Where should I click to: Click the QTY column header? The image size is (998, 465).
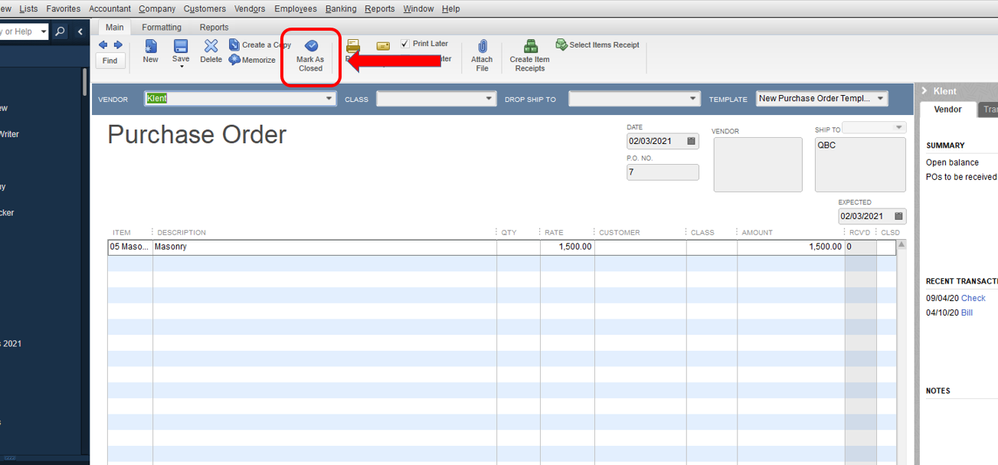[x=509, y=232]
